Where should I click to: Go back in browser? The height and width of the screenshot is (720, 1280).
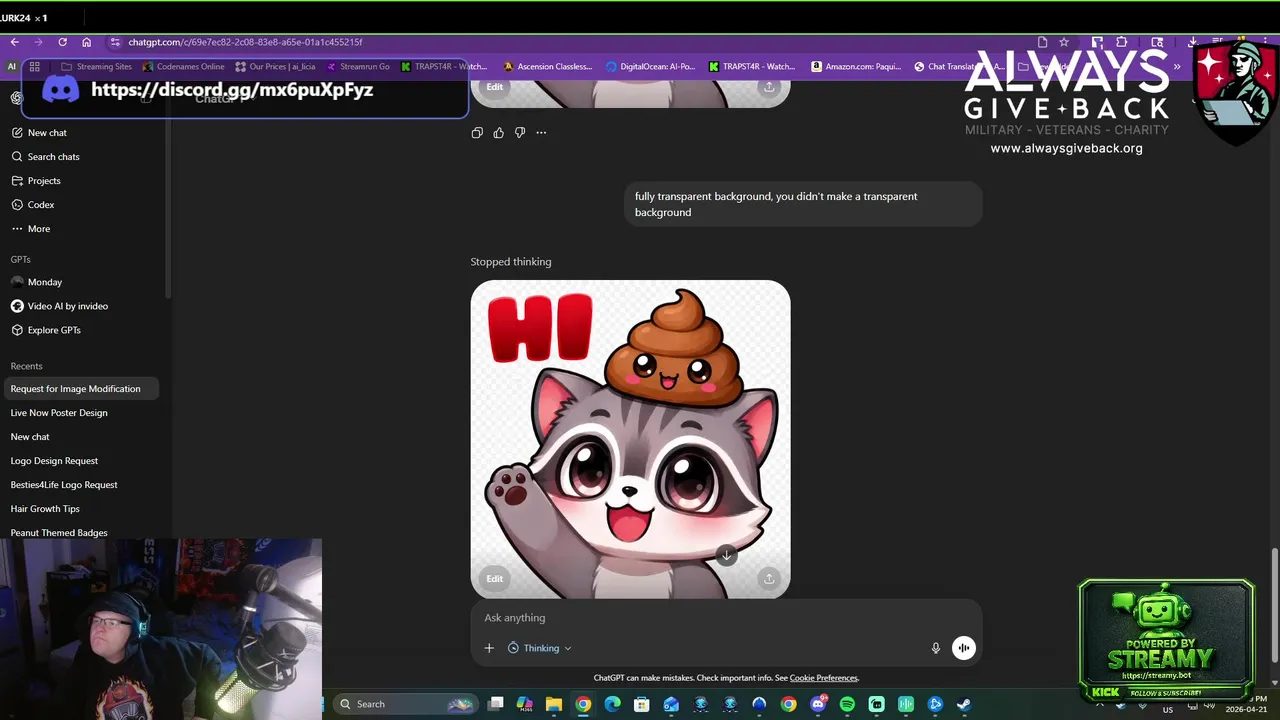[x=14, y=42]
